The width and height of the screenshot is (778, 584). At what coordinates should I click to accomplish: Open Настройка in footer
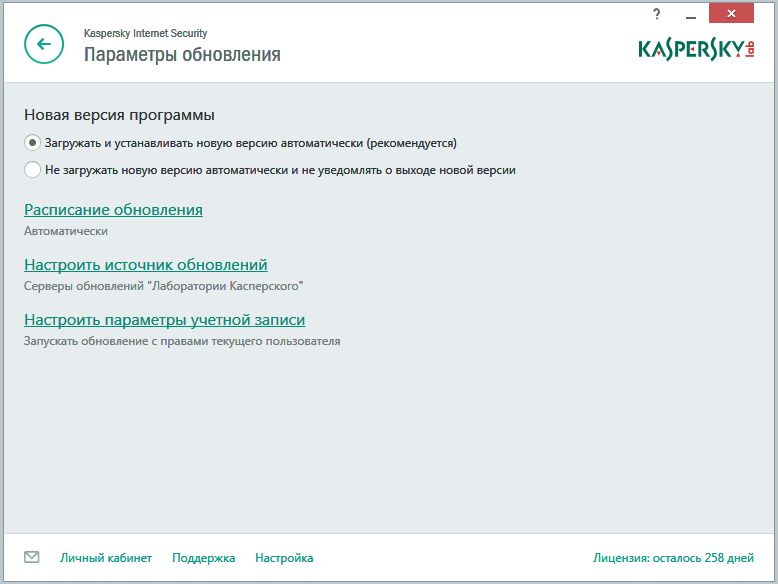(x=284, y=558)
